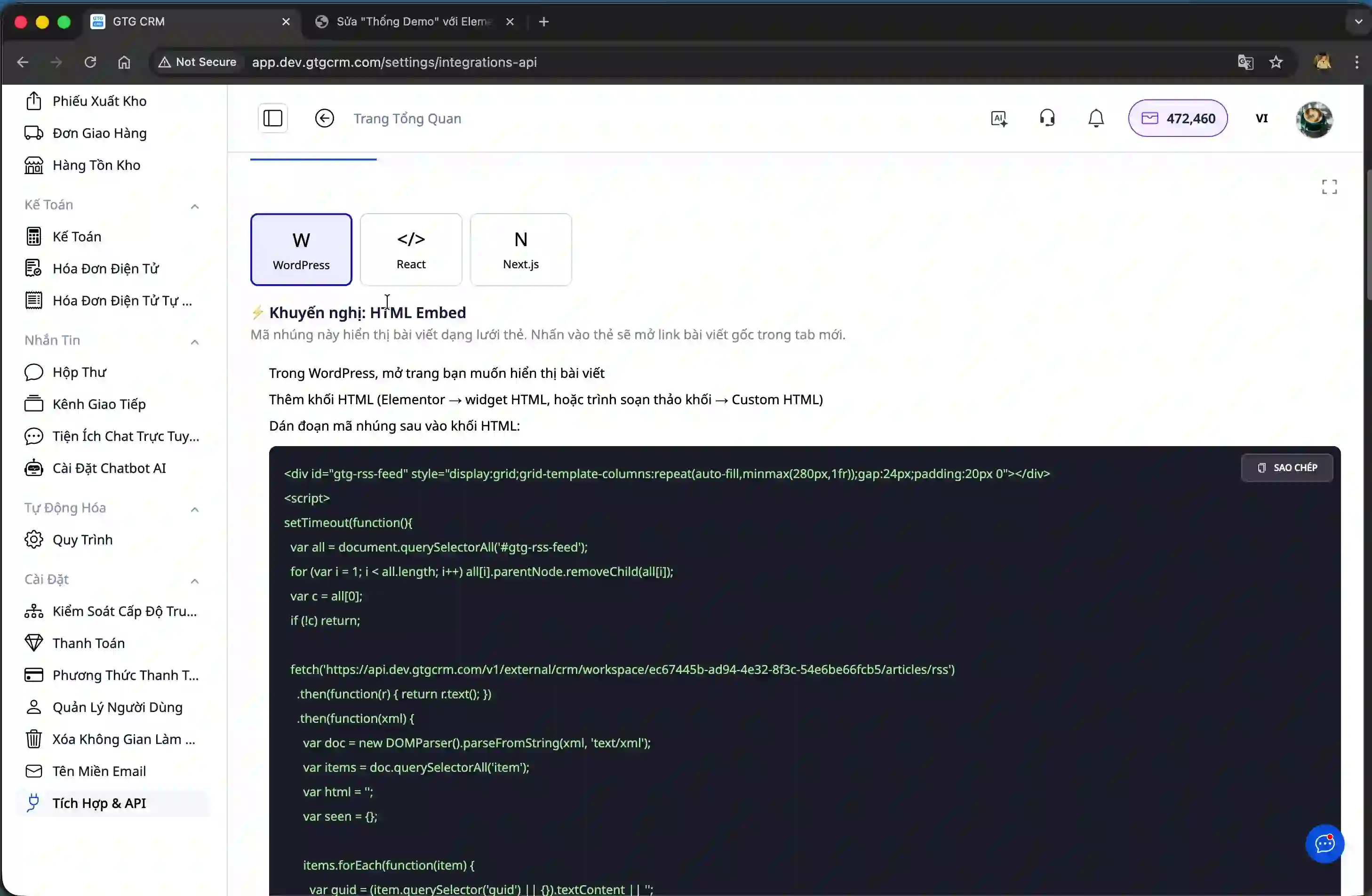Open the 472,460 credits balance button

(1178, 118)
